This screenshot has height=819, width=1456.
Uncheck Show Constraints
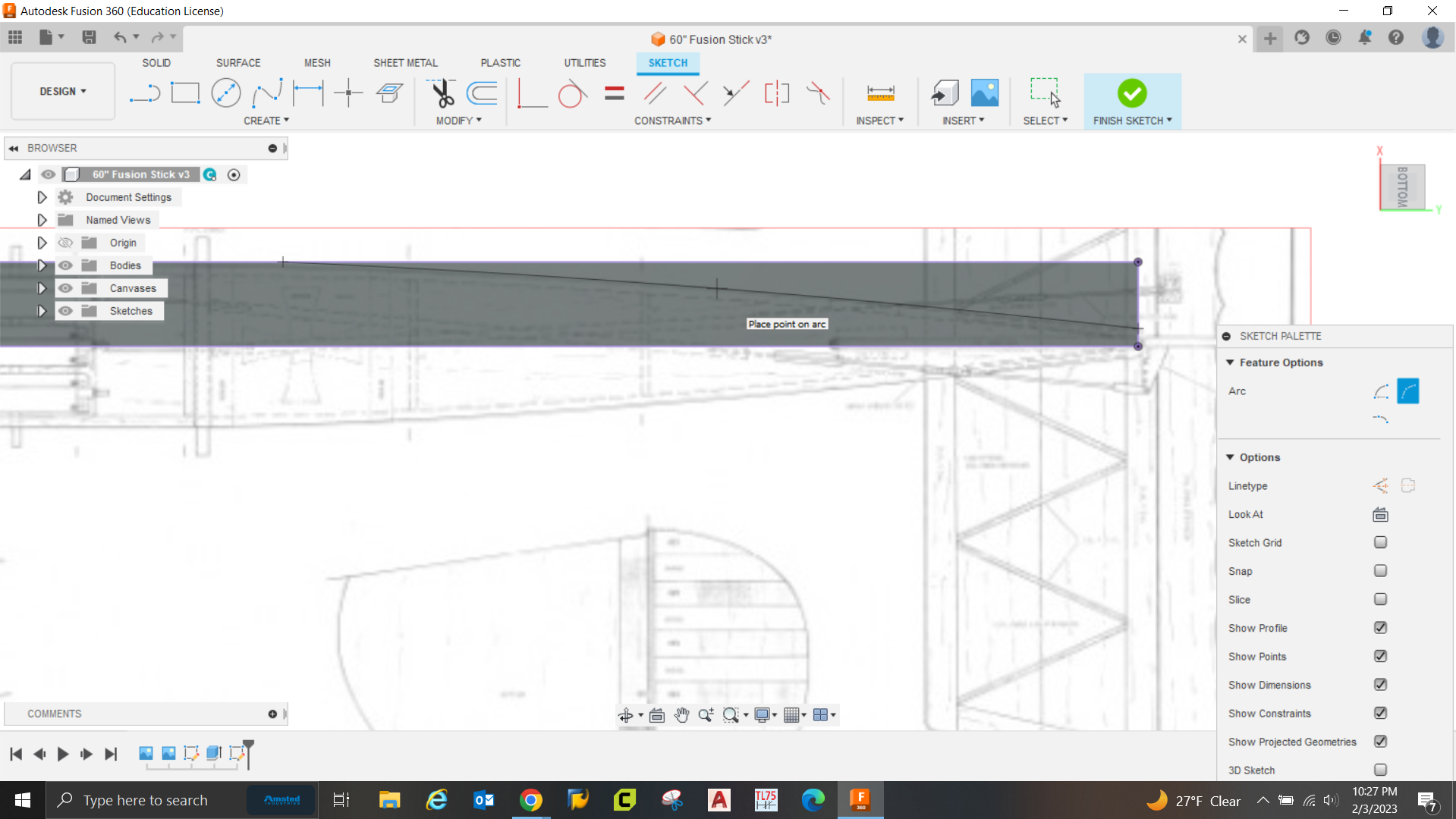[1380, 714]
